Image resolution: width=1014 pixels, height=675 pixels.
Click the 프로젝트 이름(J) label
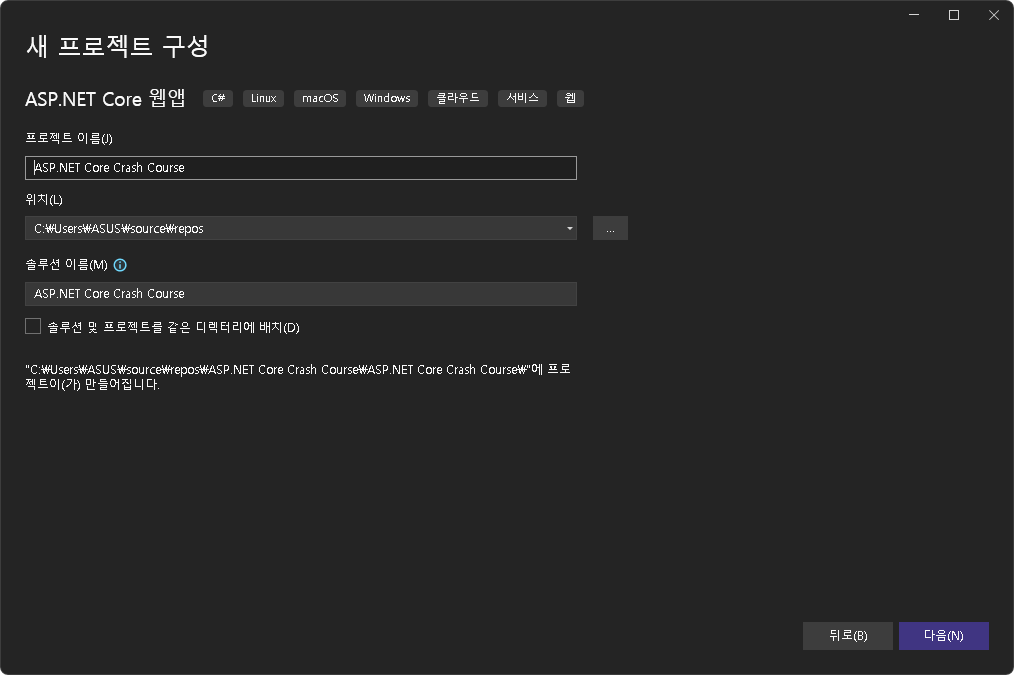pos(69,138)
